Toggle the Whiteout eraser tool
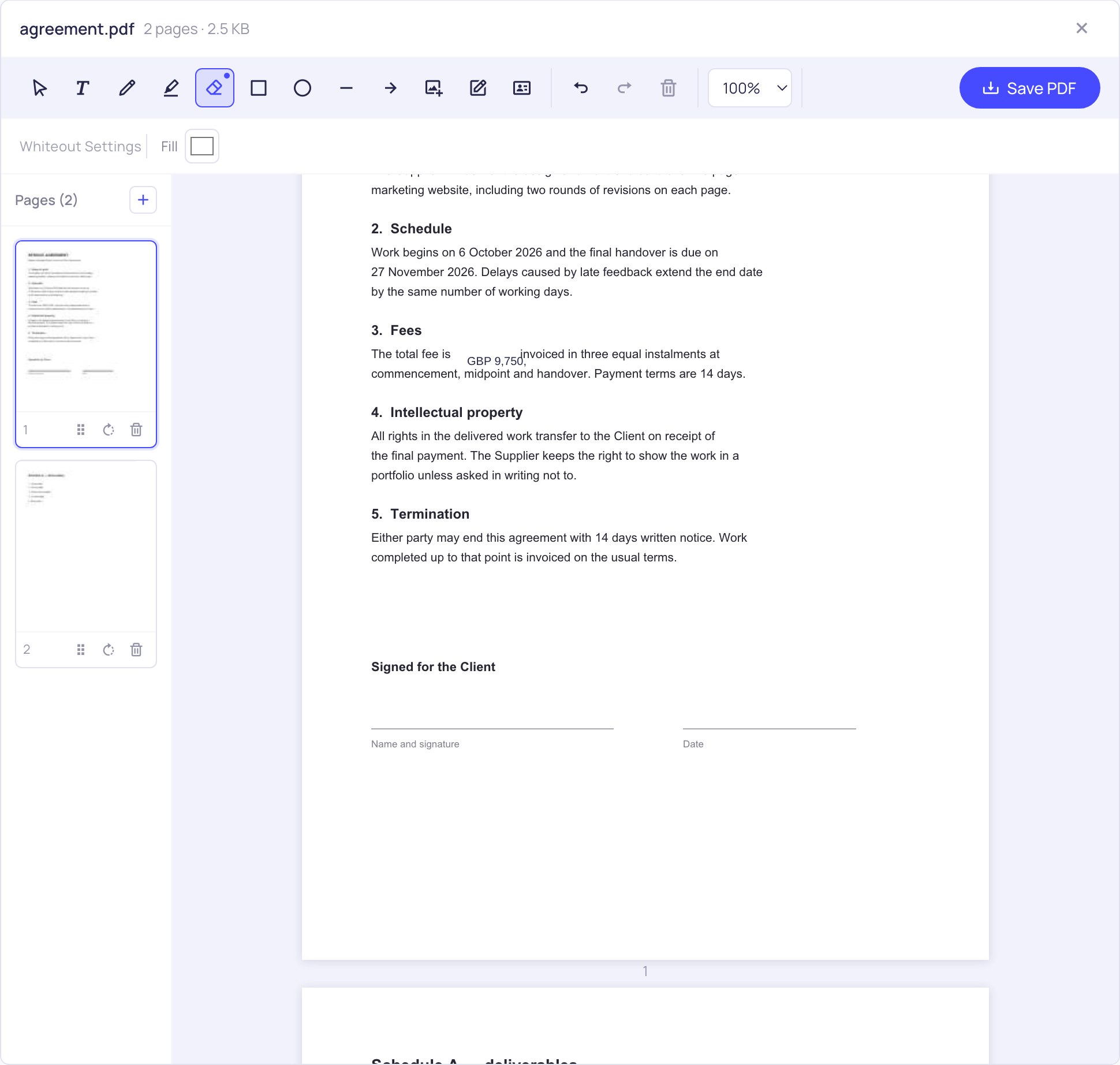The width and height of the screenshot is (1120, 1065). pyautogui.click(x=215, y=88)
